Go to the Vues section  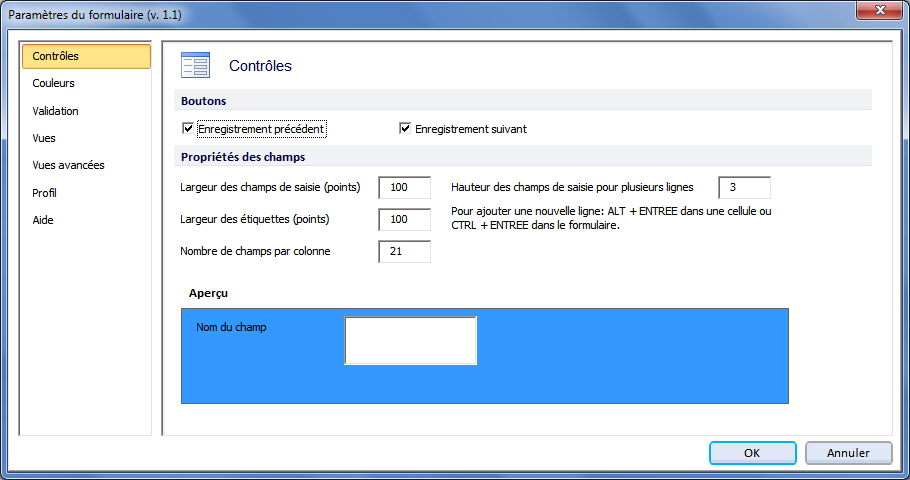tap(44, 138)
